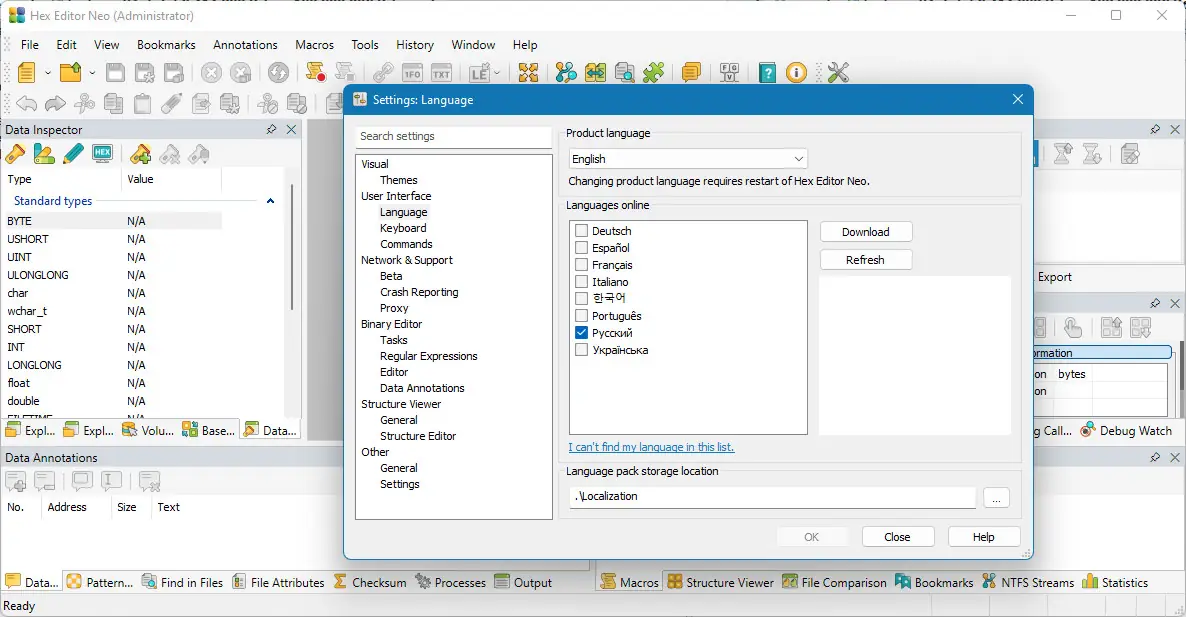Click the Start macro recording scroll icon
Screen dimensions: 1186x617
(315, 73)
